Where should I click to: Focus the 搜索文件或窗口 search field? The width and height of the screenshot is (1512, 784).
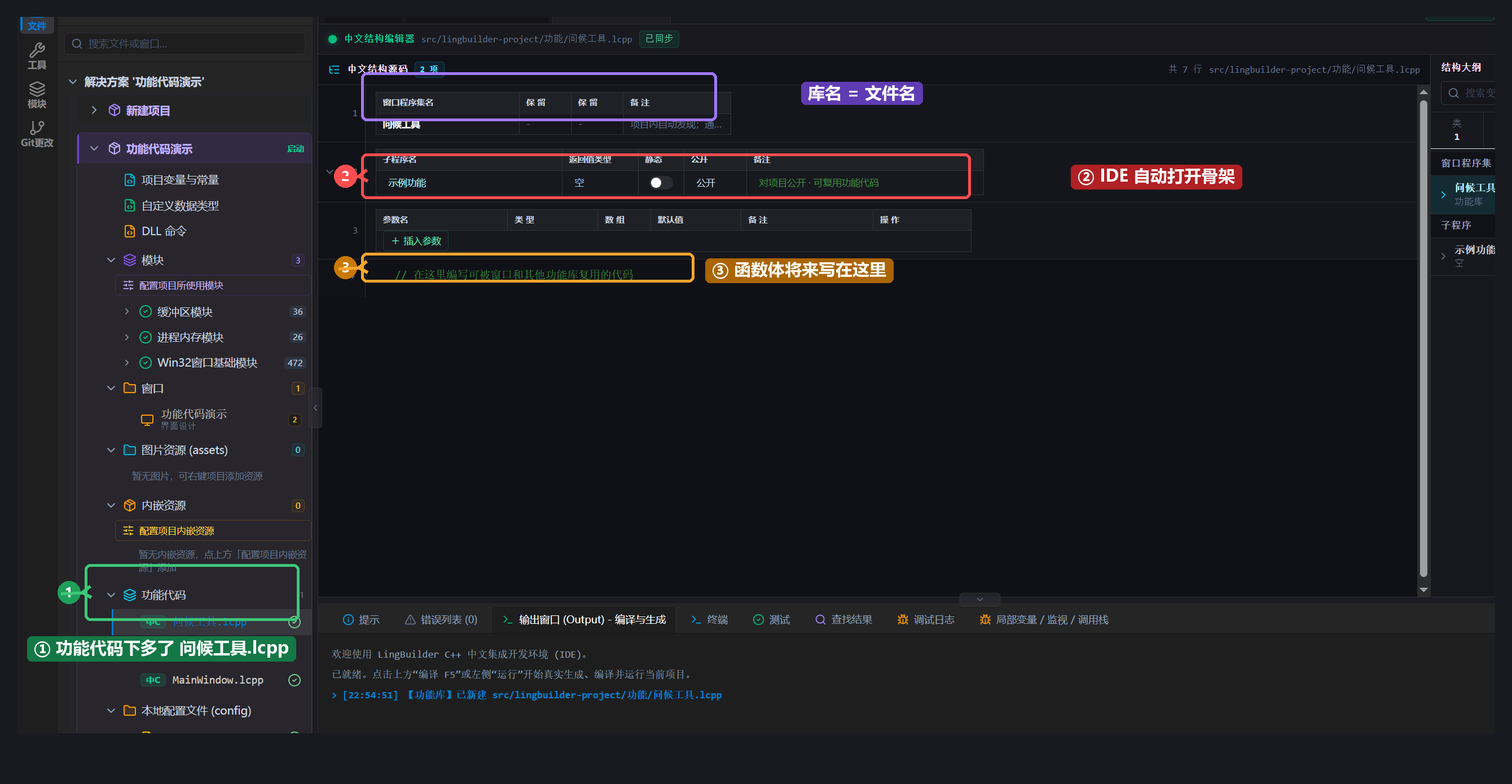pos(186,43)
